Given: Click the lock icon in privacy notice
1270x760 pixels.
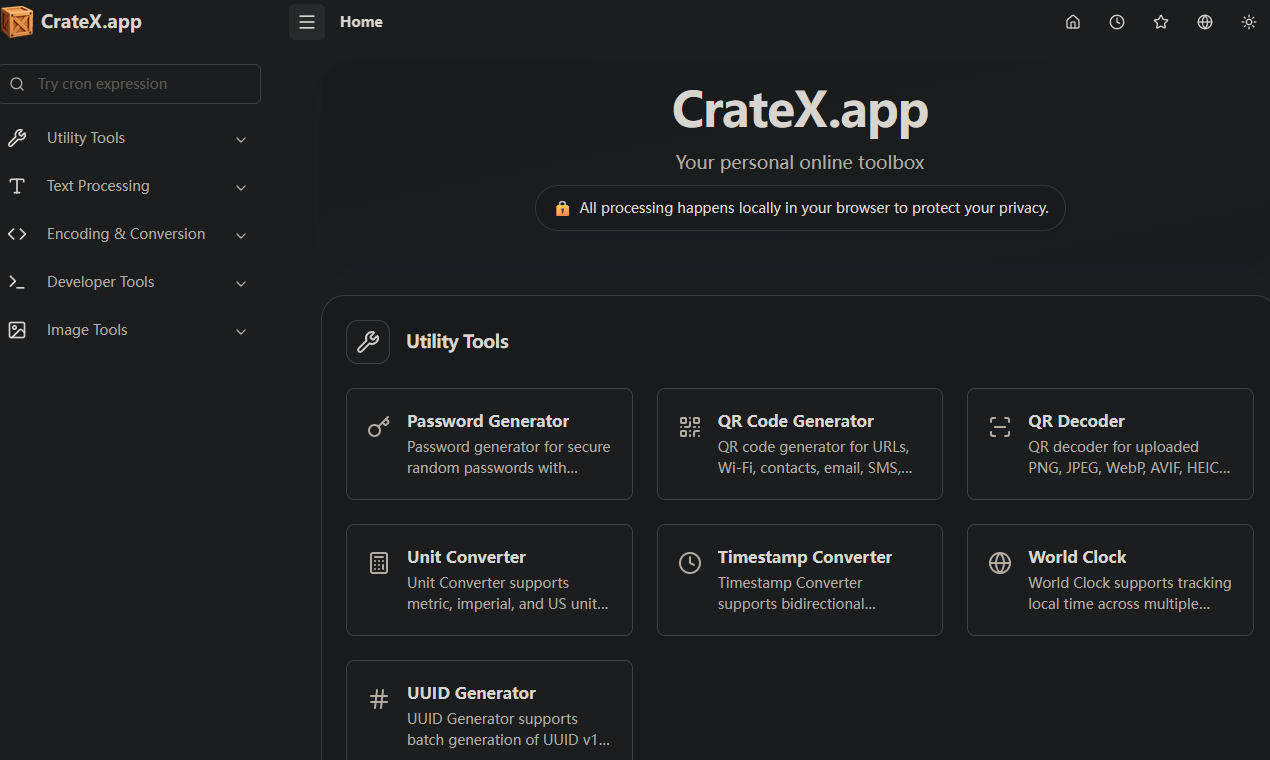Looking at the screenshot, I should tap(562, 208).
